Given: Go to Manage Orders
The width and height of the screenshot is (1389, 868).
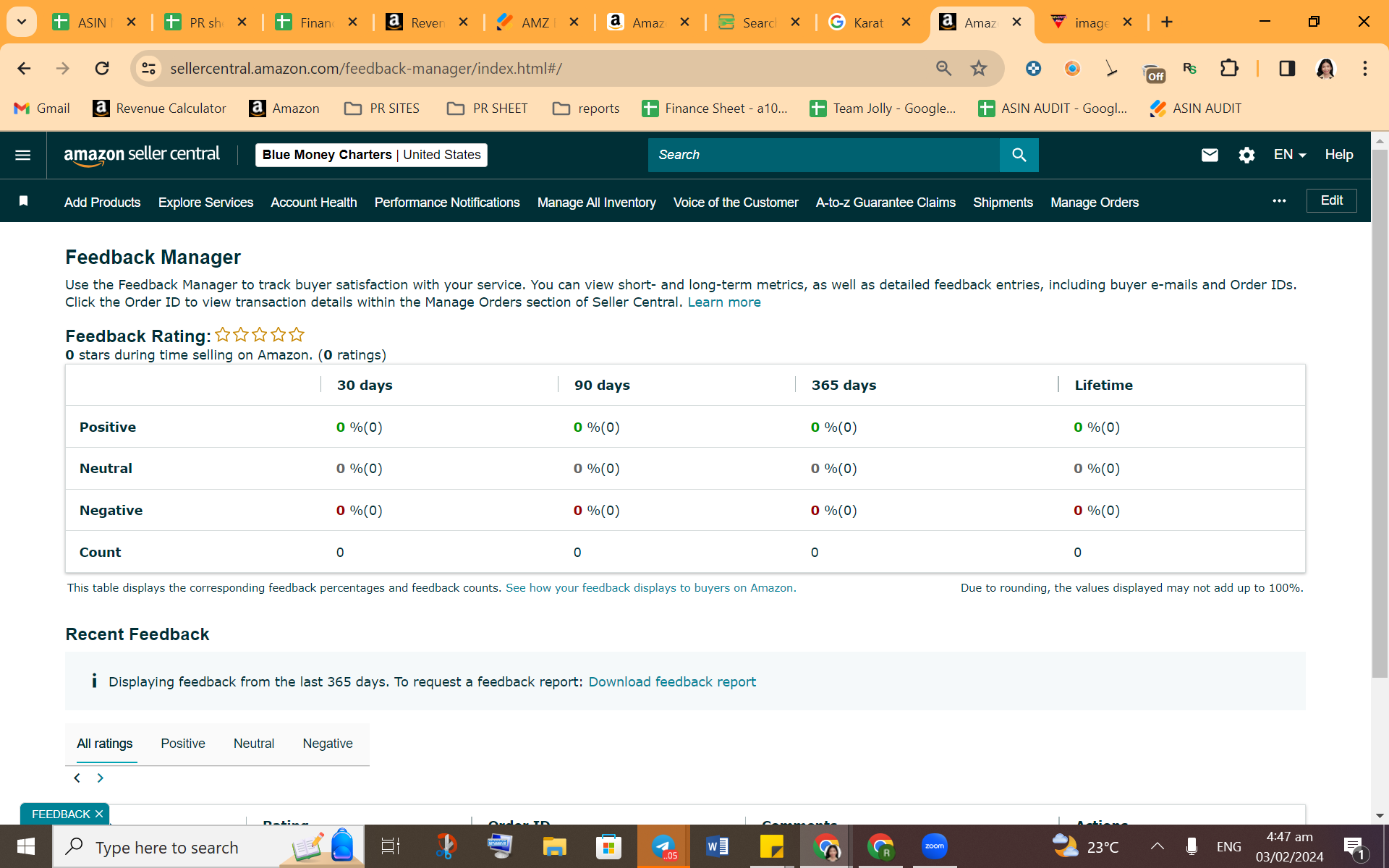Looking at the screenshot, I should pos(1095,203).
